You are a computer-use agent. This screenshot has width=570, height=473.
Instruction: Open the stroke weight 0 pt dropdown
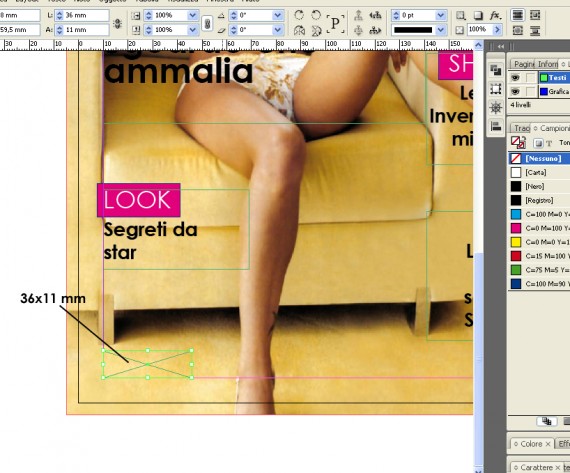441,16
